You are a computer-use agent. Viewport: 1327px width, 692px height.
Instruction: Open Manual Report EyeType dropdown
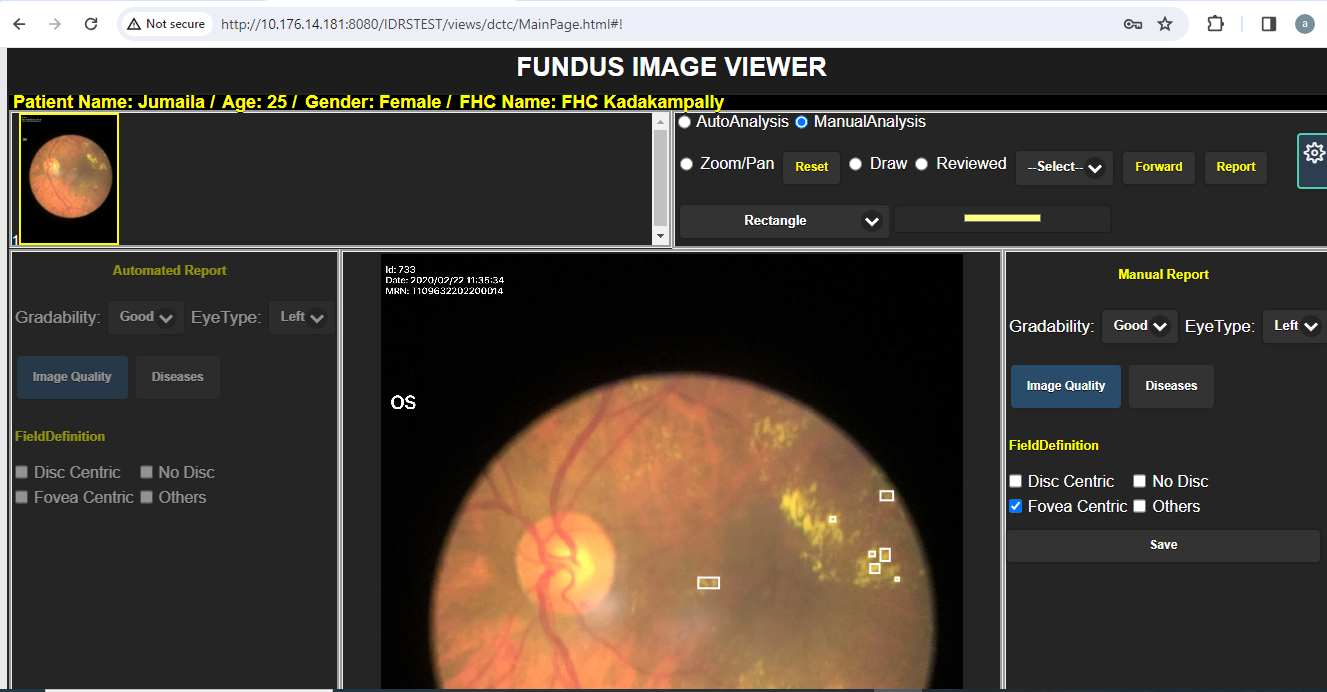1295,326
